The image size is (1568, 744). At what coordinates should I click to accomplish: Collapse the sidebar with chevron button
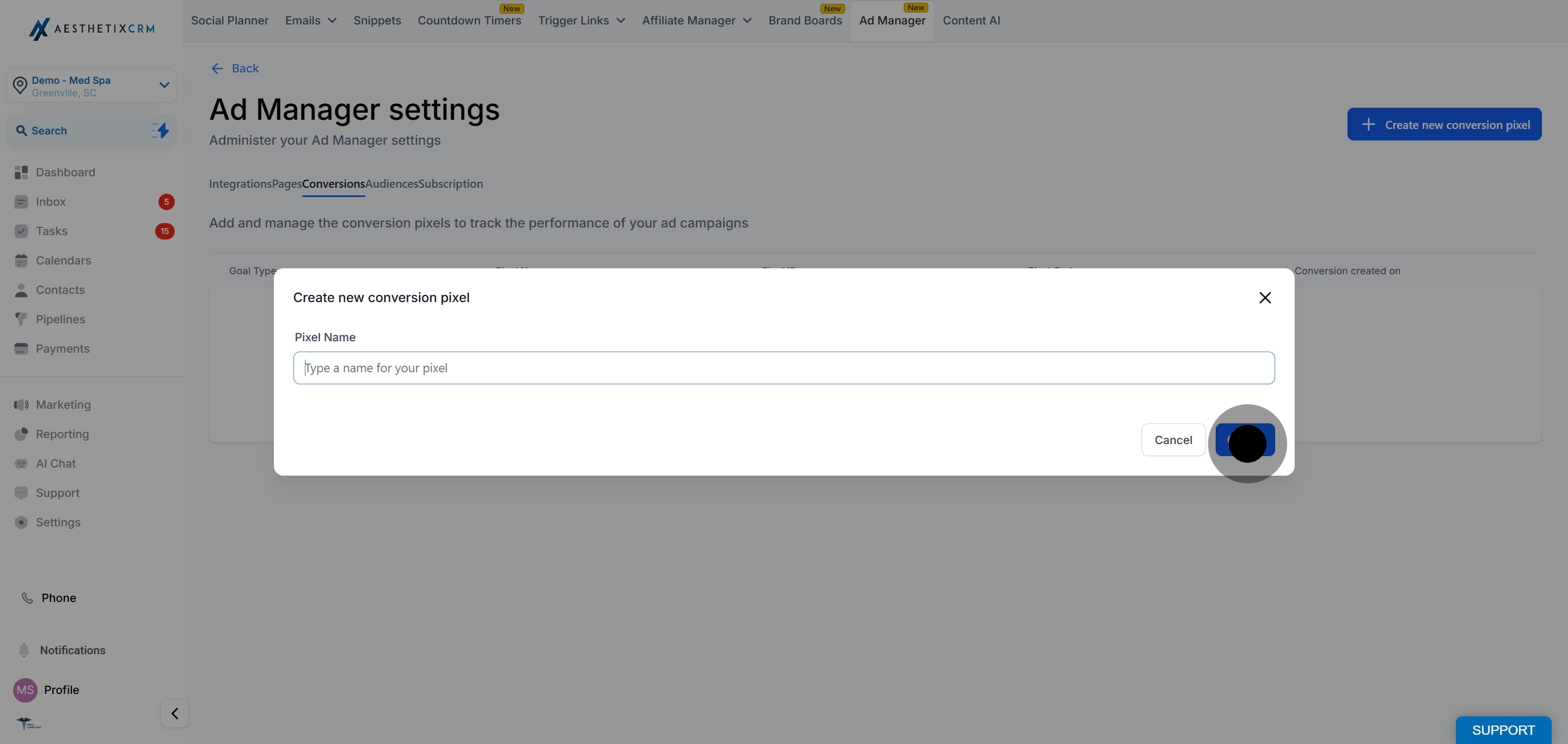(175, 713)
